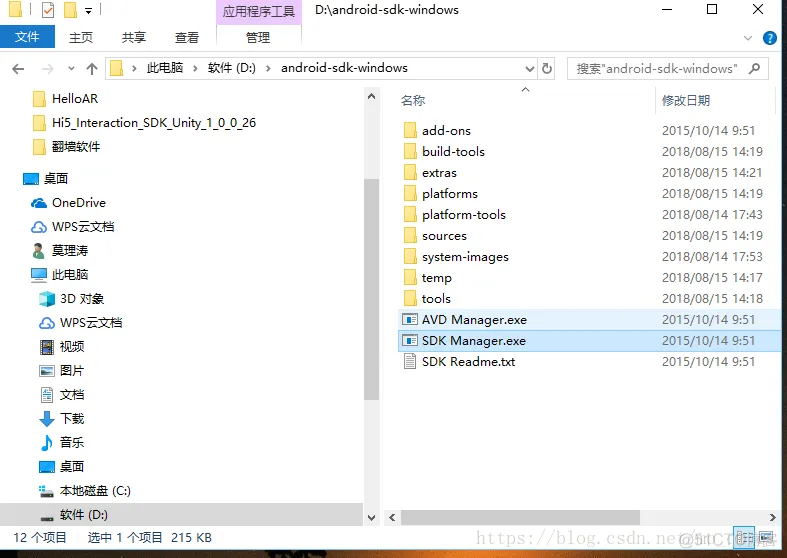Refresh the android-sdk-windows folder view

coord(547,68)
